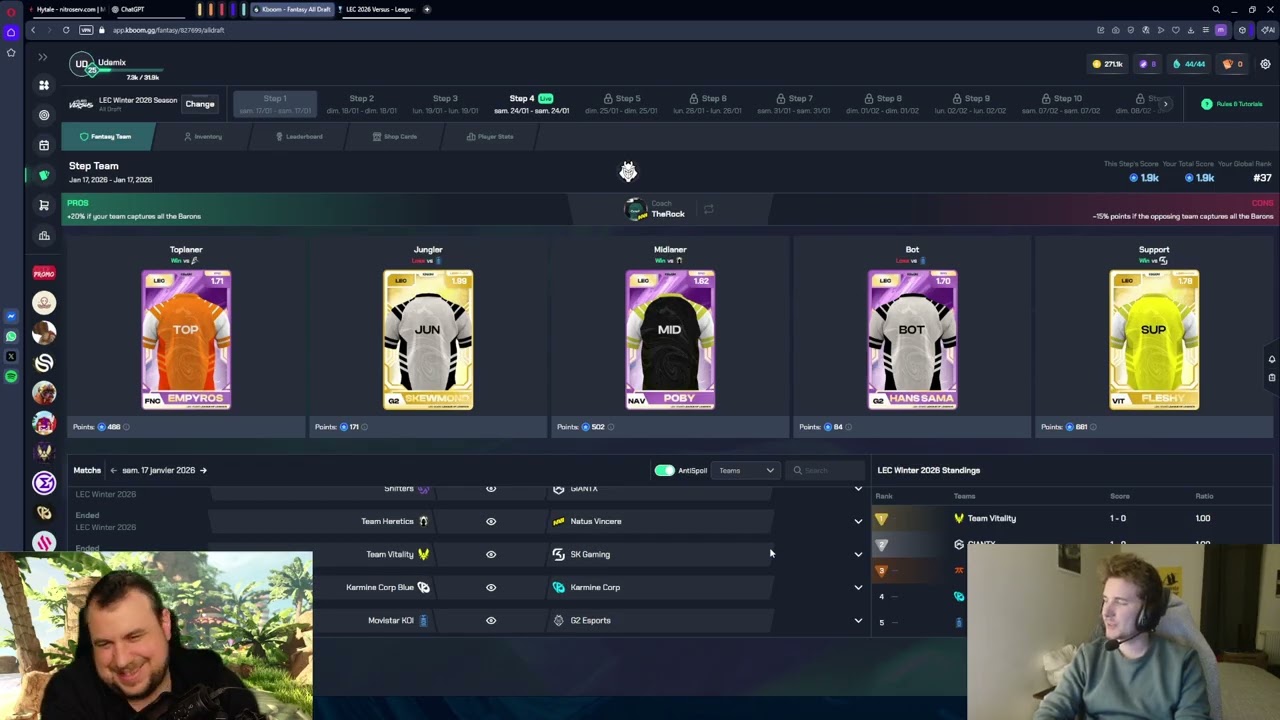The width and height of the screenshot is (1280, 720).
Task: Click the match search field
Action: pyautogui.click(x=826, y=470)
